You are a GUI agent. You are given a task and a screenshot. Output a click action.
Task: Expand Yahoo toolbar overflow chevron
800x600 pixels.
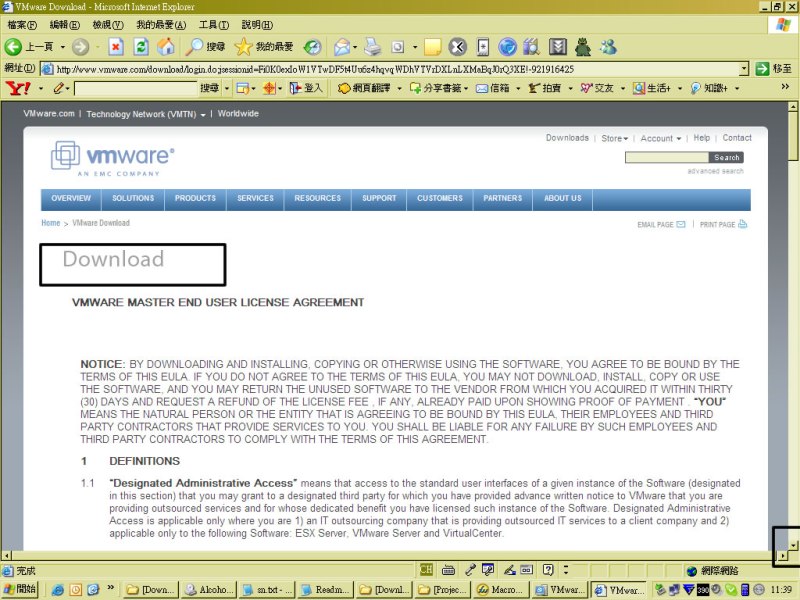coord(785,87)
